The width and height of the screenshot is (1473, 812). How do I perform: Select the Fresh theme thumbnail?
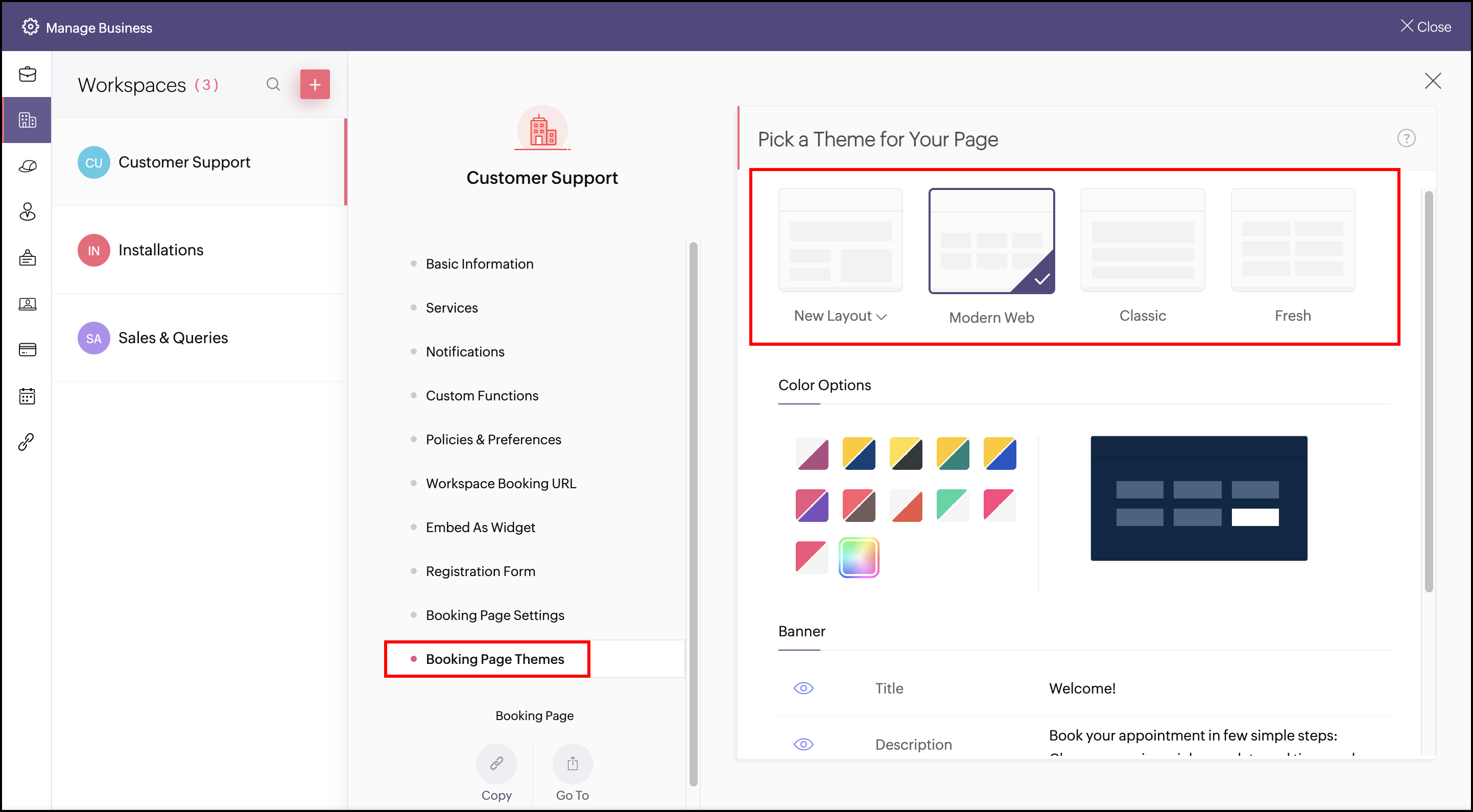click(x=1292, y=240)
